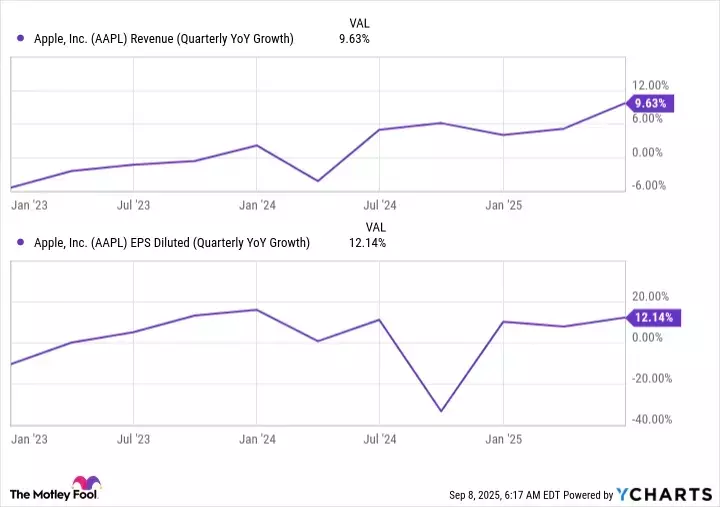Click the YCharts logo
The image size is (720, 507).
(x=666, y=494)
